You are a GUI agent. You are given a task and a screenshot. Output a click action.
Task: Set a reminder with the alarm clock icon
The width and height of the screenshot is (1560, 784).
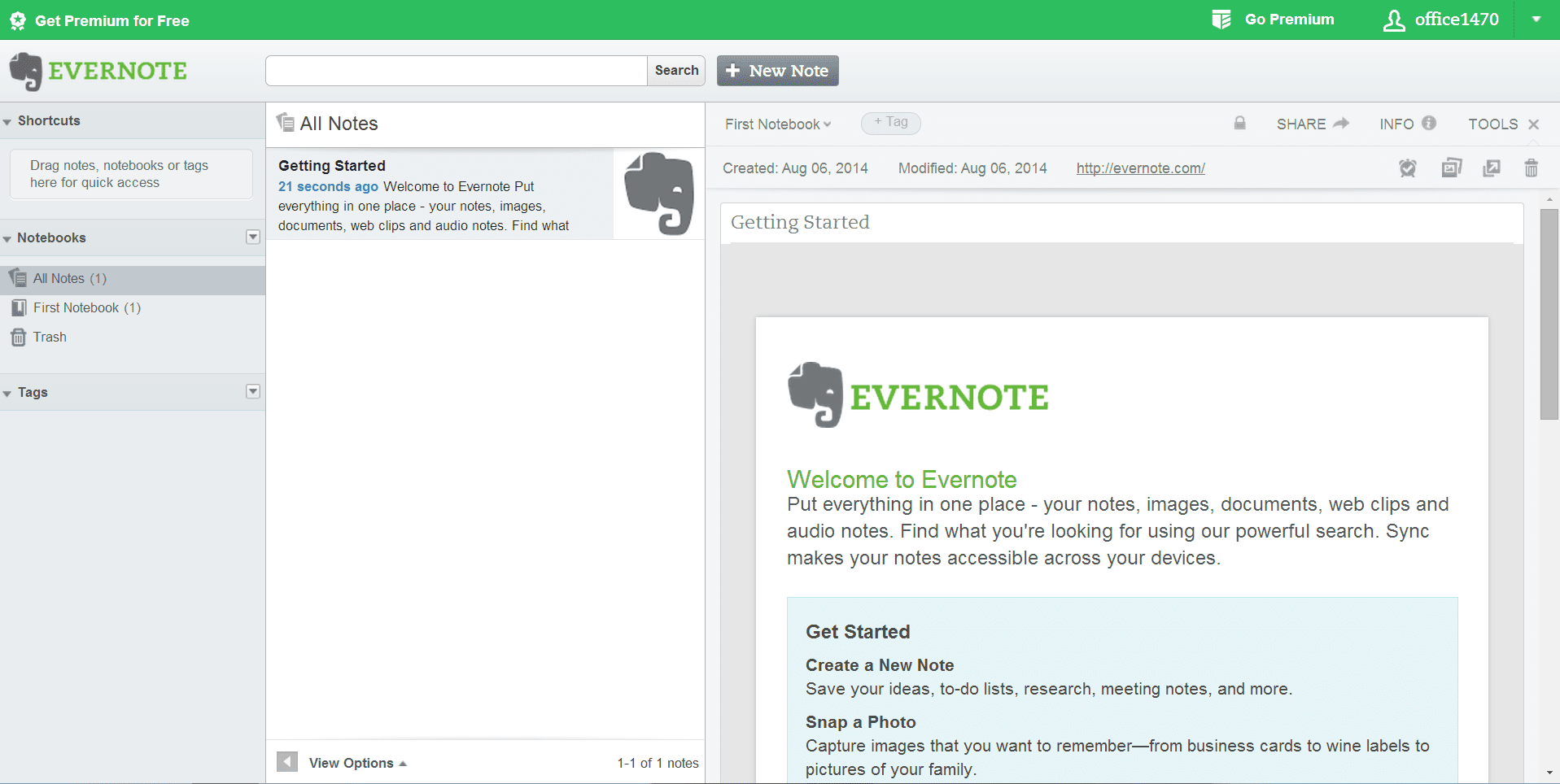(x=1408, y=168)
